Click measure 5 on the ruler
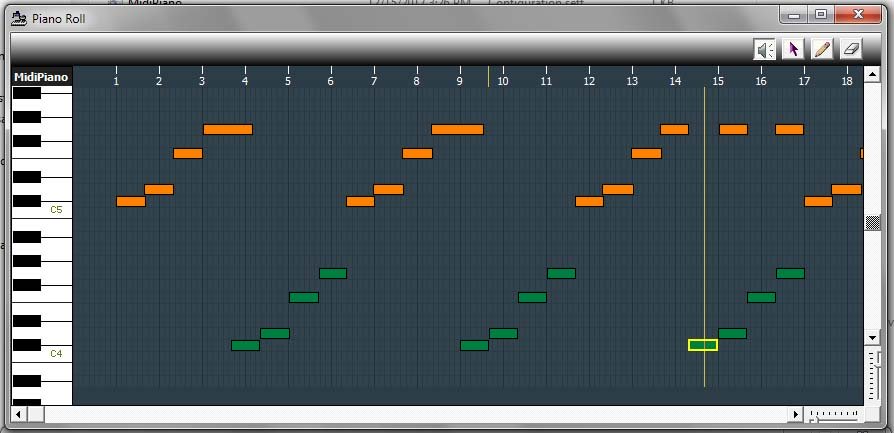Screen dimensions: 894x433 288,81
